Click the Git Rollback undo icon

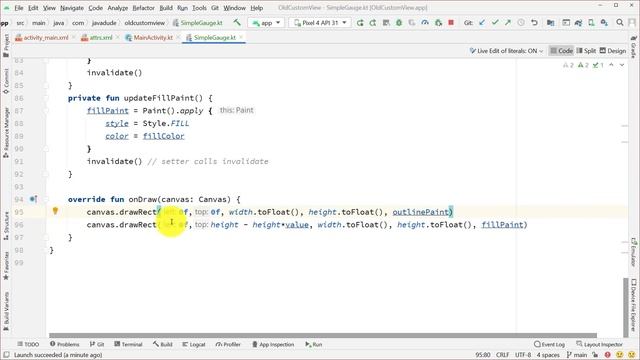coord(534,23)
